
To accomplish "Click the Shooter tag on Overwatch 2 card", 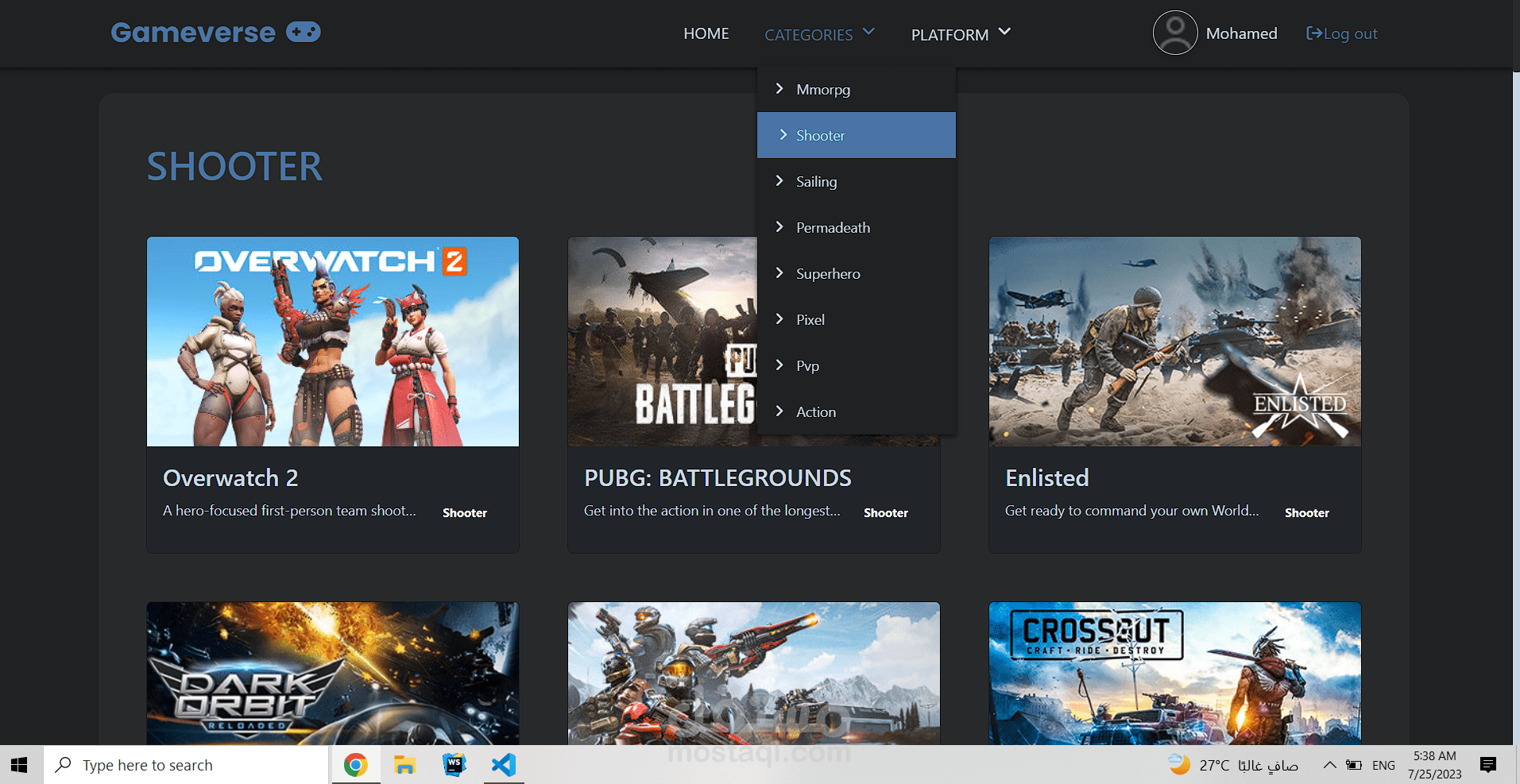I will click(x=465, y=513).
